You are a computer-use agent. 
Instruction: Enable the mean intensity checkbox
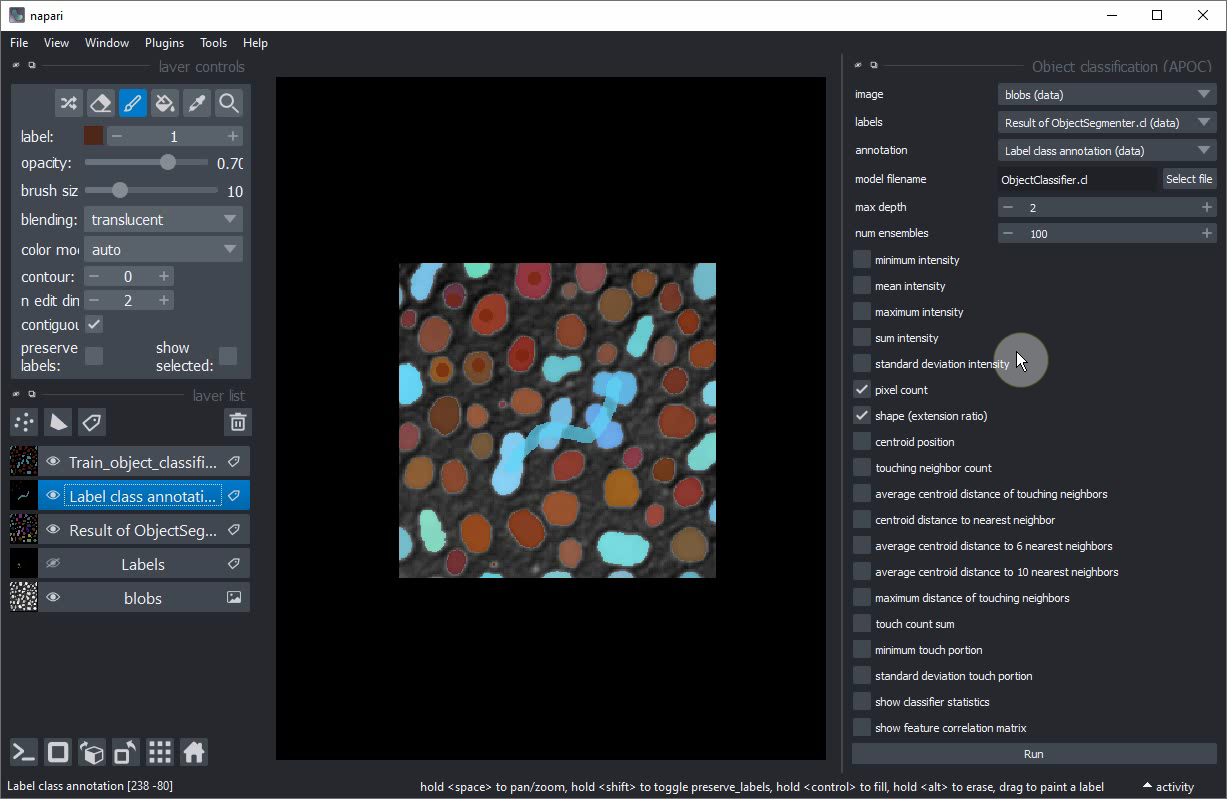click(x=862, y=286)
